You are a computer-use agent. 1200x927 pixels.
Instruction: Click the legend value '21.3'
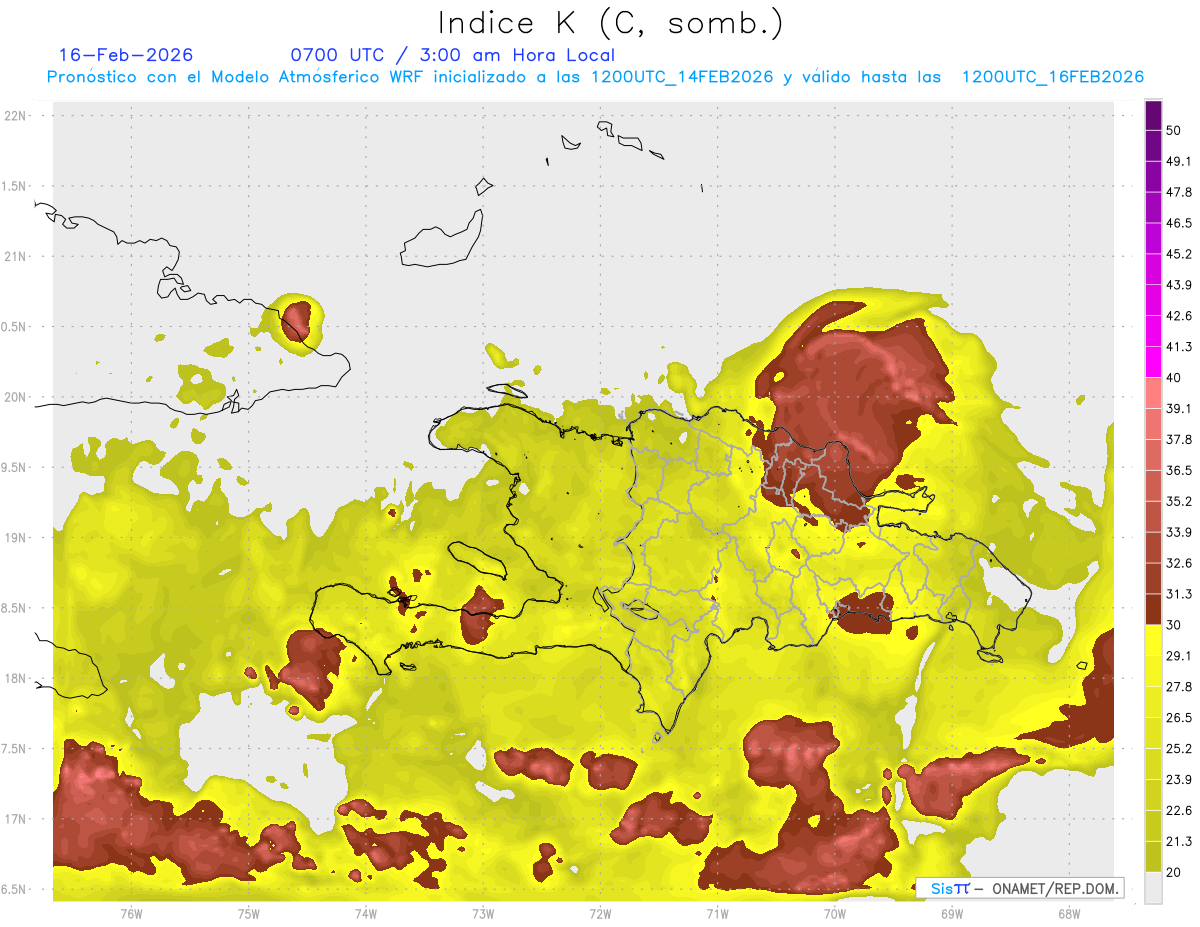click(1179, 842)
